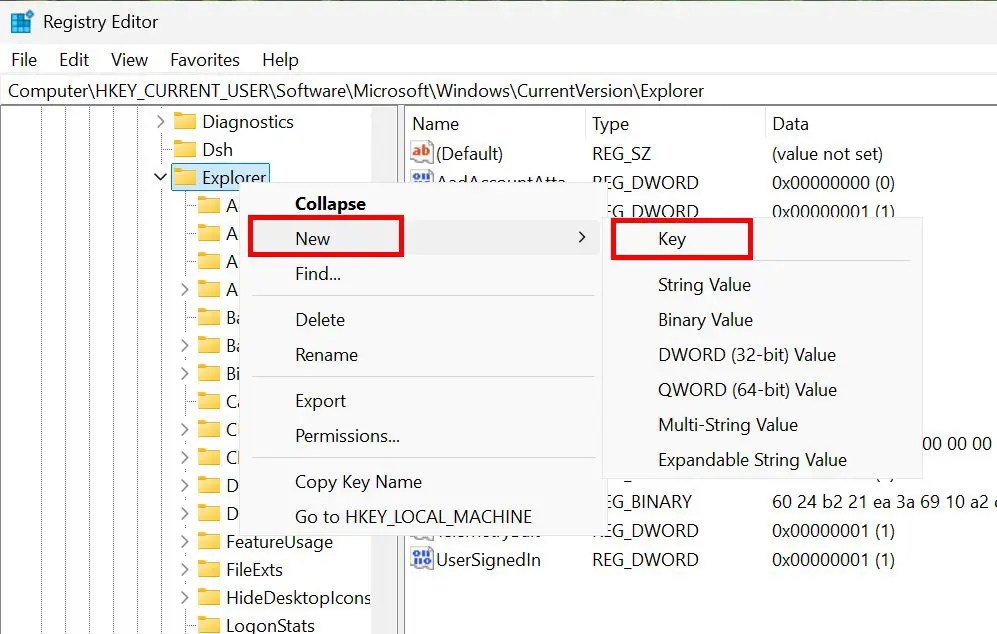Select the (Default) string value icon
The image size is (997, 634).
[x=422, y=153]
